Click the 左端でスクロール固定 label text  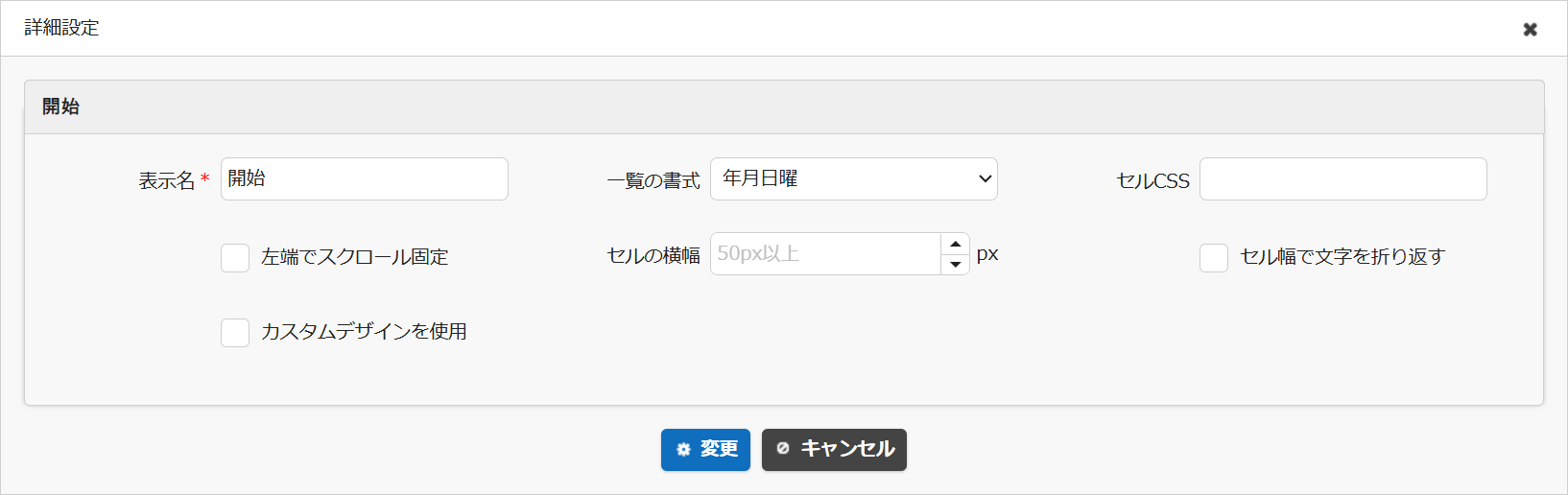[355, 257]
